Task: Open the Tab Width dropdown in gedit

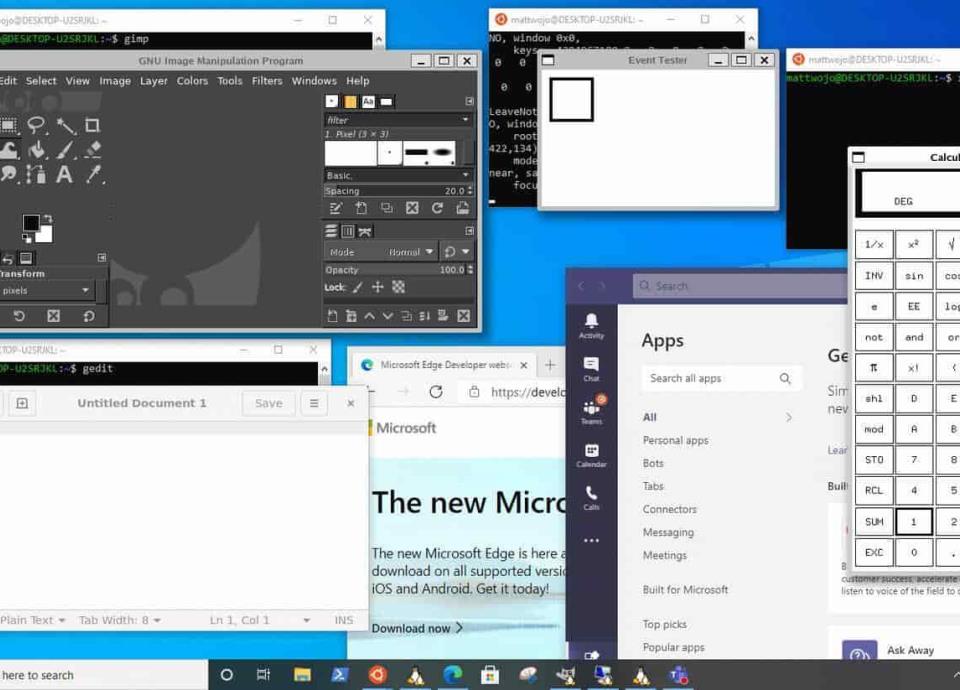Action: [x=120, y=620]
